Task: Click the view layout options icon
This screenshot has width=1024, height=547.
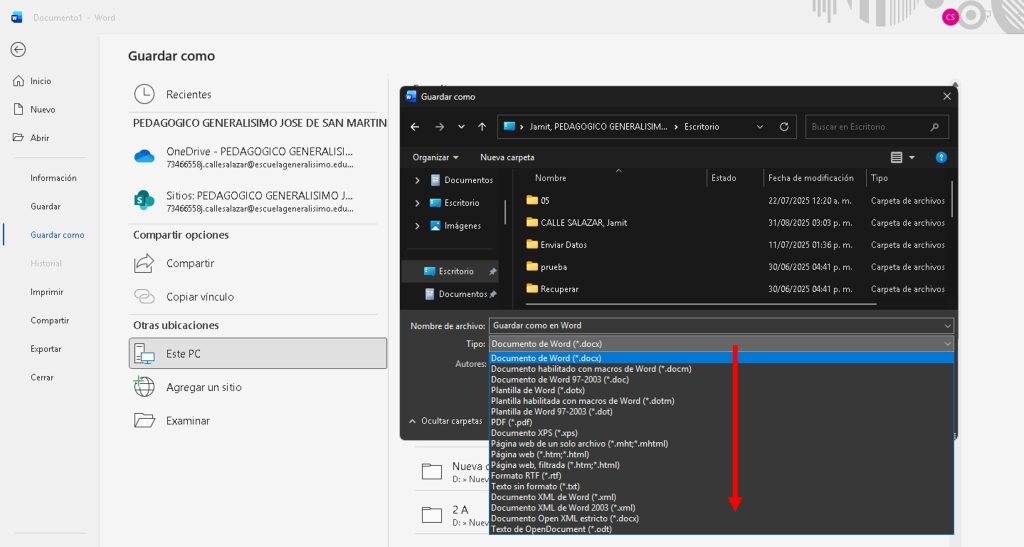Action: click(x=897, y=157)
